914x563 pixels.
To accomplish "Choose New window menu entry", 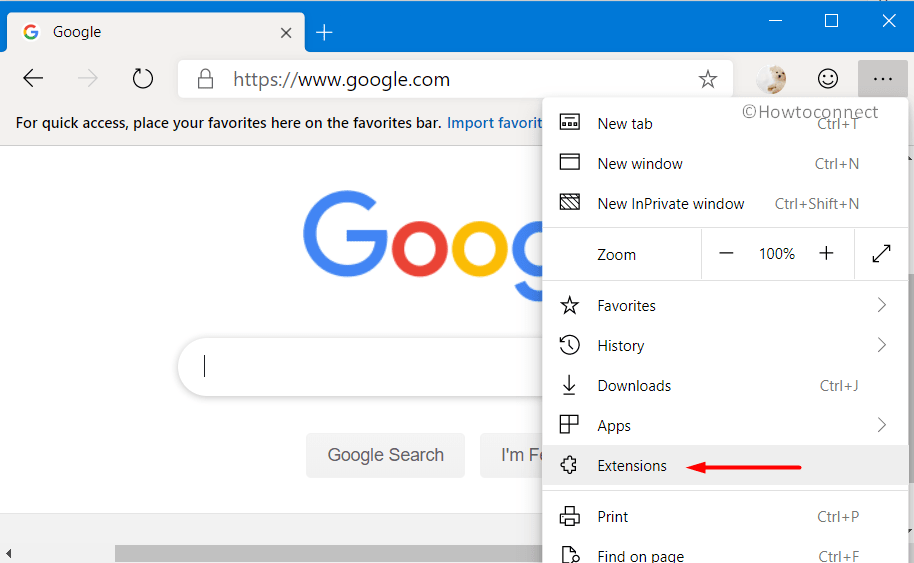I will tap(725, 164).
